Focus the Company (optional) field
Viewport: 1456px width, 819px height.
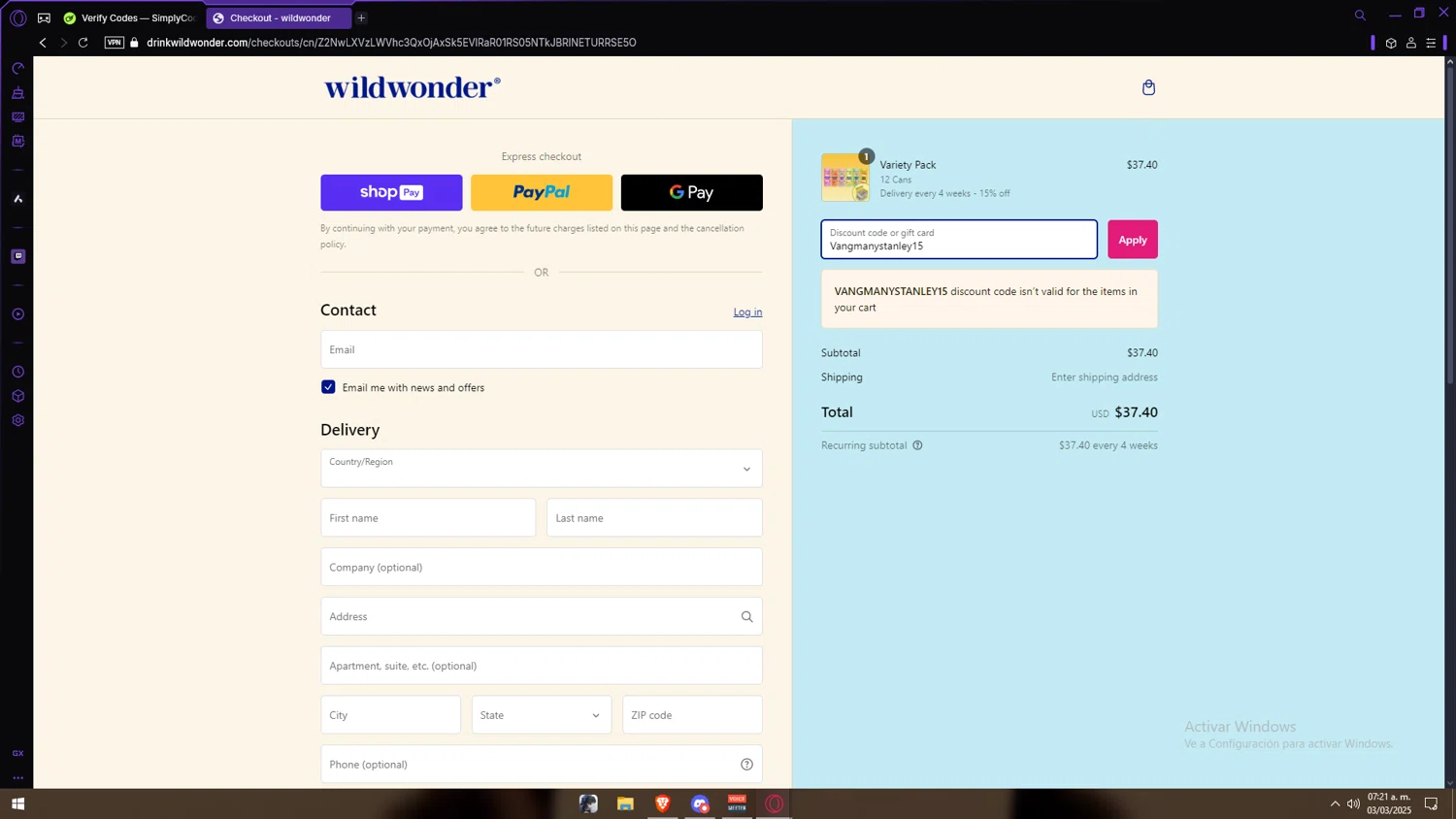click(x=542, y=567)
